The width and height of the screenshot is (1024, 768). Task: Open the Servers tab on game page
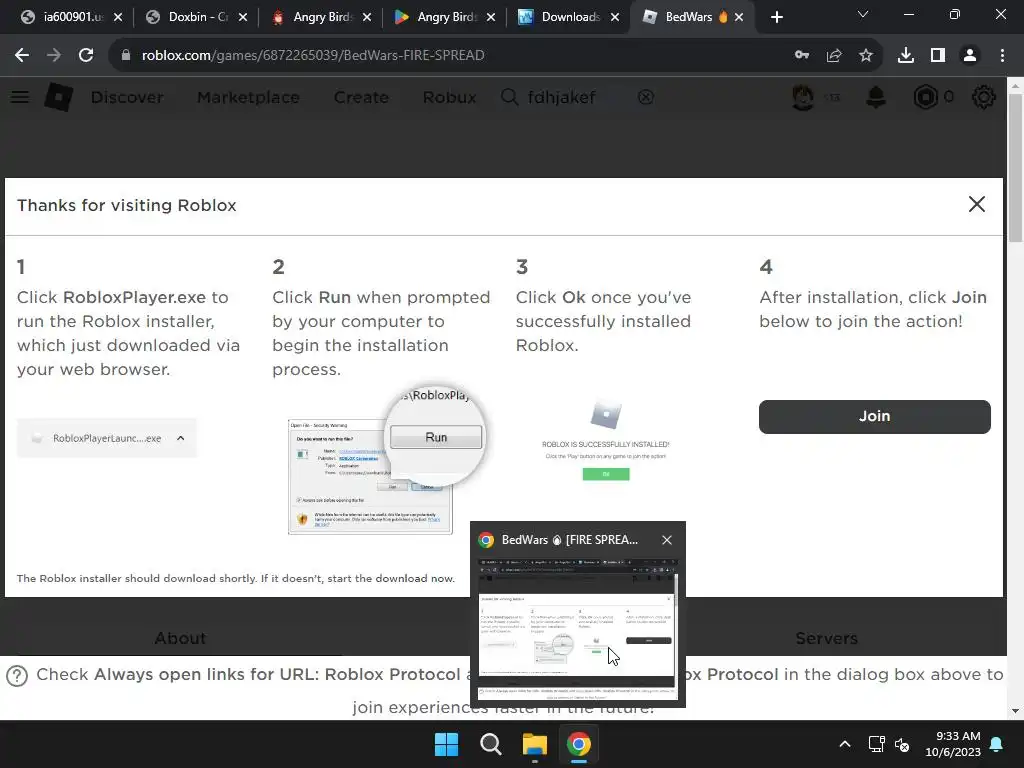(x=827, y=638)
